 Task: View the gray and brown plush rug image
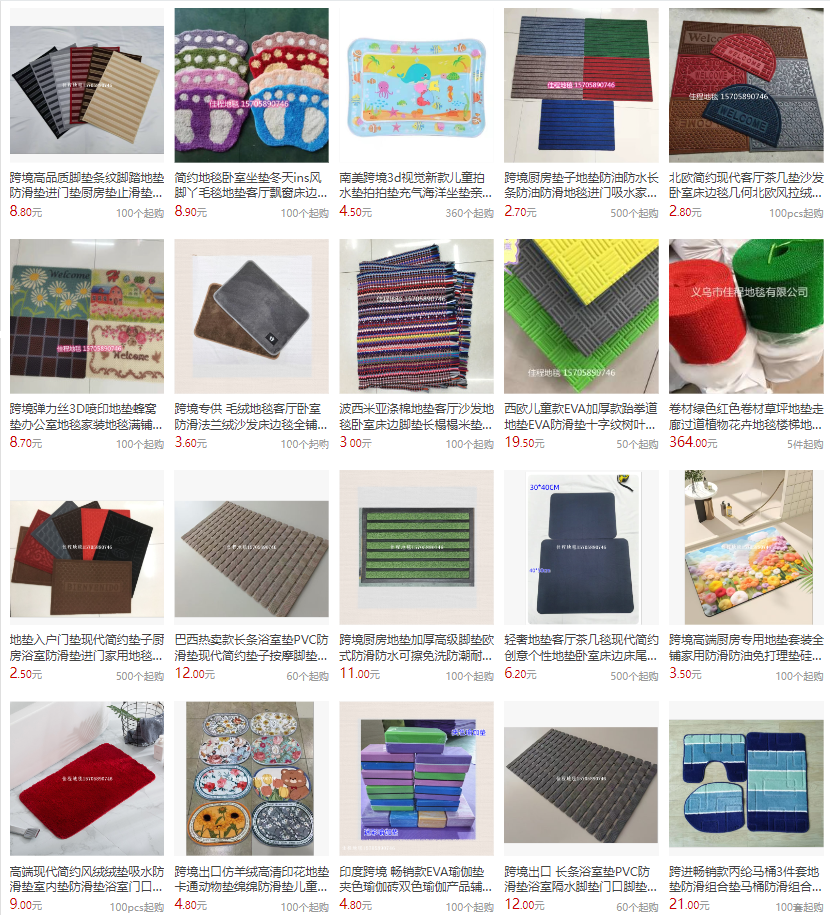point(252,316)
